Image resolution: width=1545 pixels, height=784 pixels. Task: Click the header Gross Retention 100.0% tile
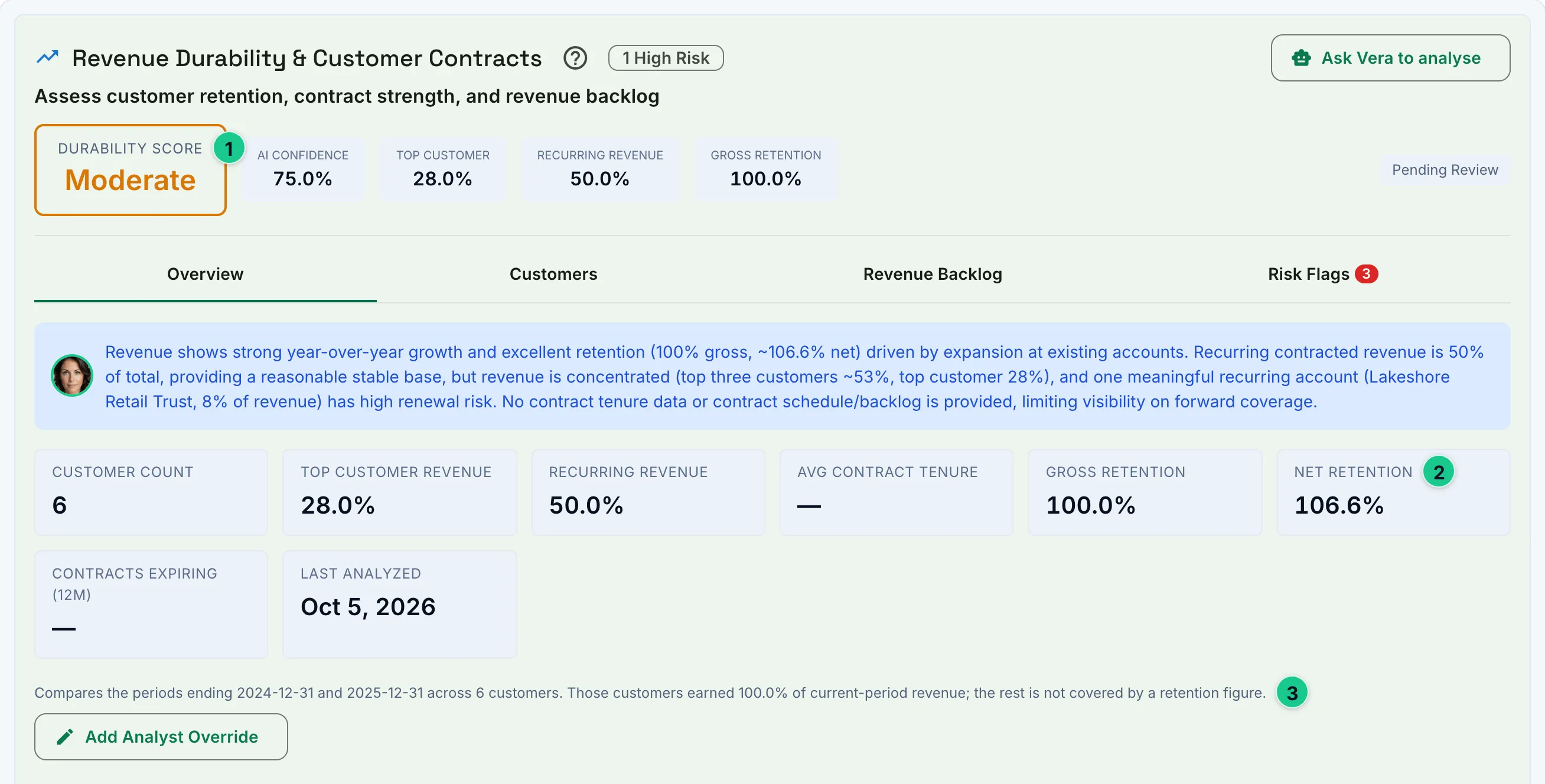point(765,168)
